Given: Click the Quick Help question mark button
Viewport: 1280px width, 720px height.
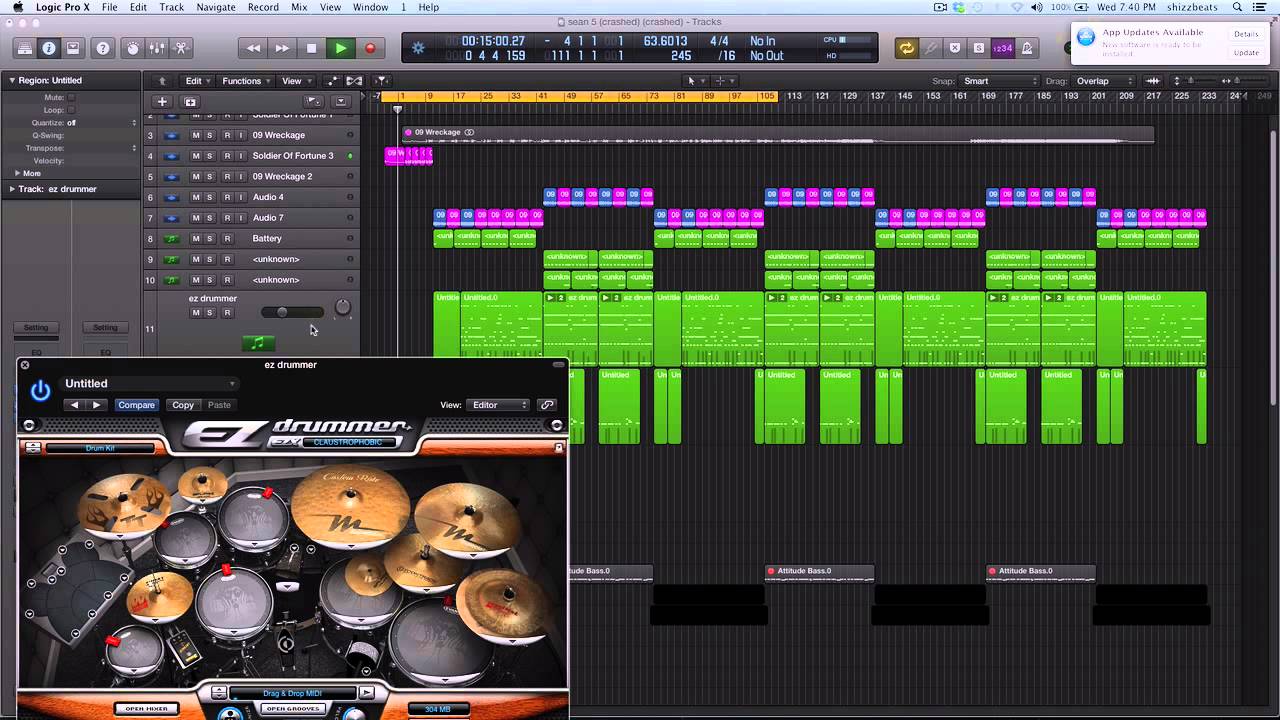Looking at the screenshot, I should 102,48.
